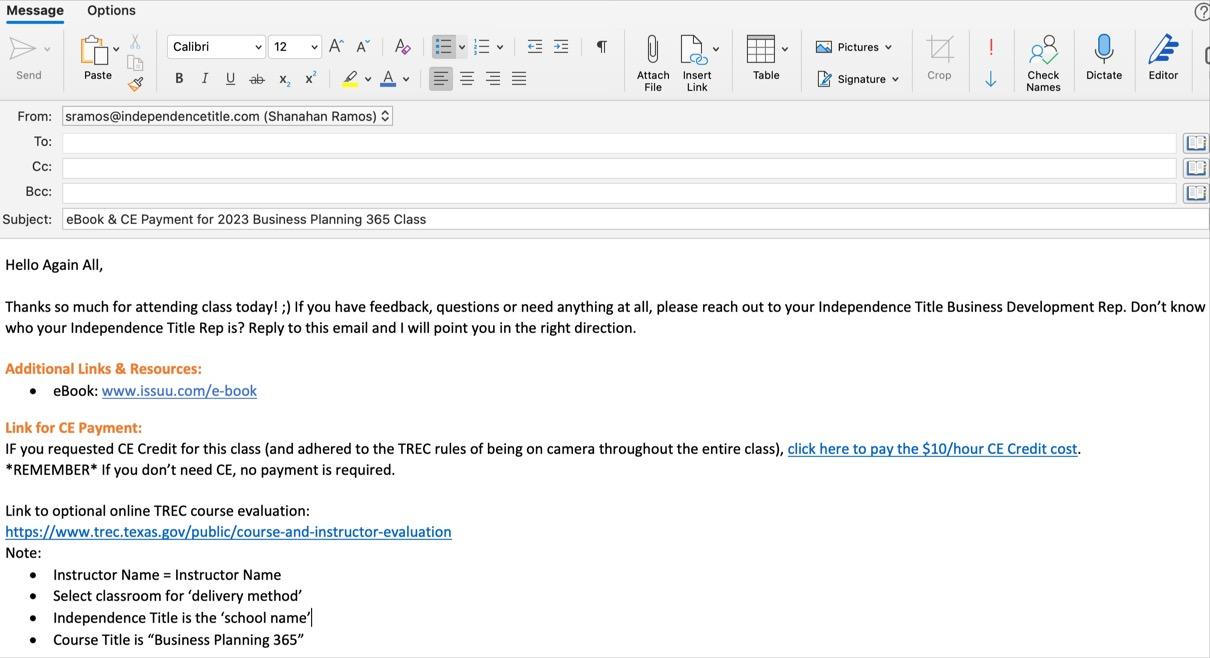Toggle Bold formatting

click(x=179, y=79)
